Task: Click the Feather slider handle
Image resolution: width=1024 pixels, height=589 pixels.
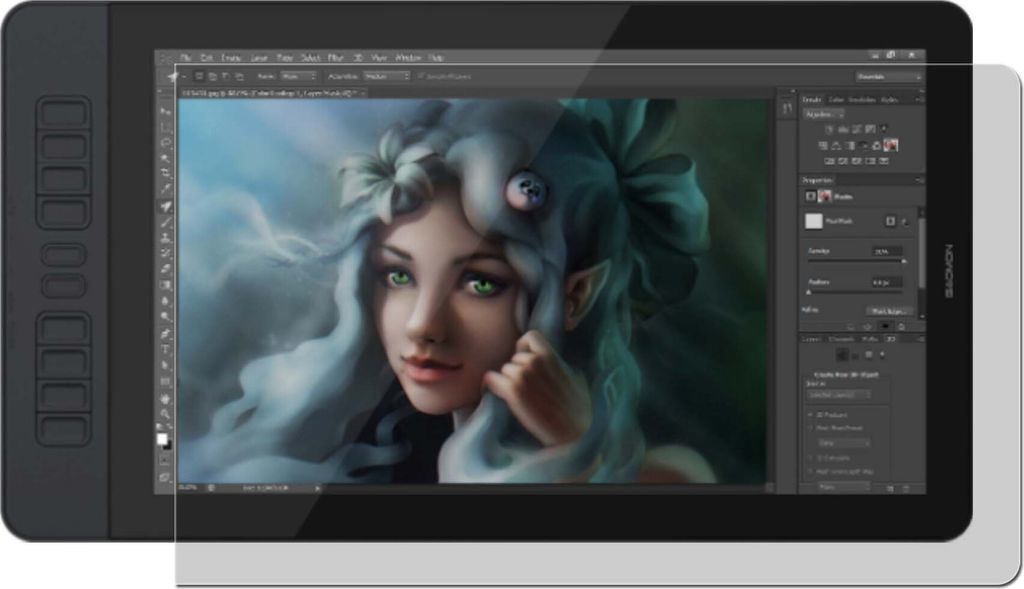Action: (x=808, y=292)
